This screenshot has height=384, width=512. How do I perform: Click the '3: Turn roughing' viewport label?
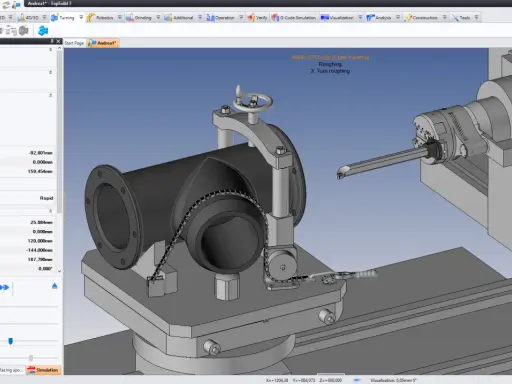(x=330, y=71)
